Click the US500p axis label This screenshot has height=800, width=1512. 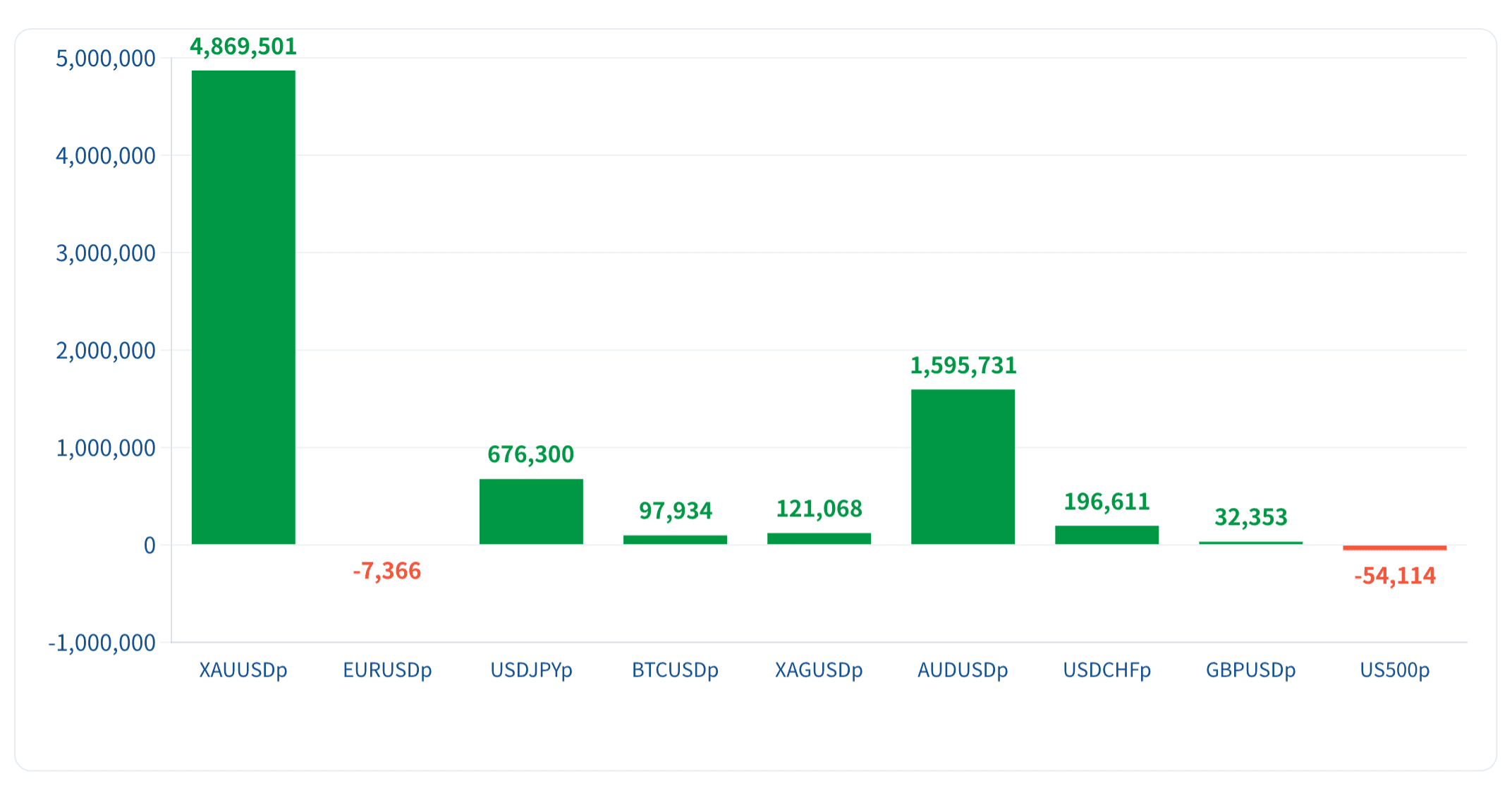click(x=1394, y=669)
